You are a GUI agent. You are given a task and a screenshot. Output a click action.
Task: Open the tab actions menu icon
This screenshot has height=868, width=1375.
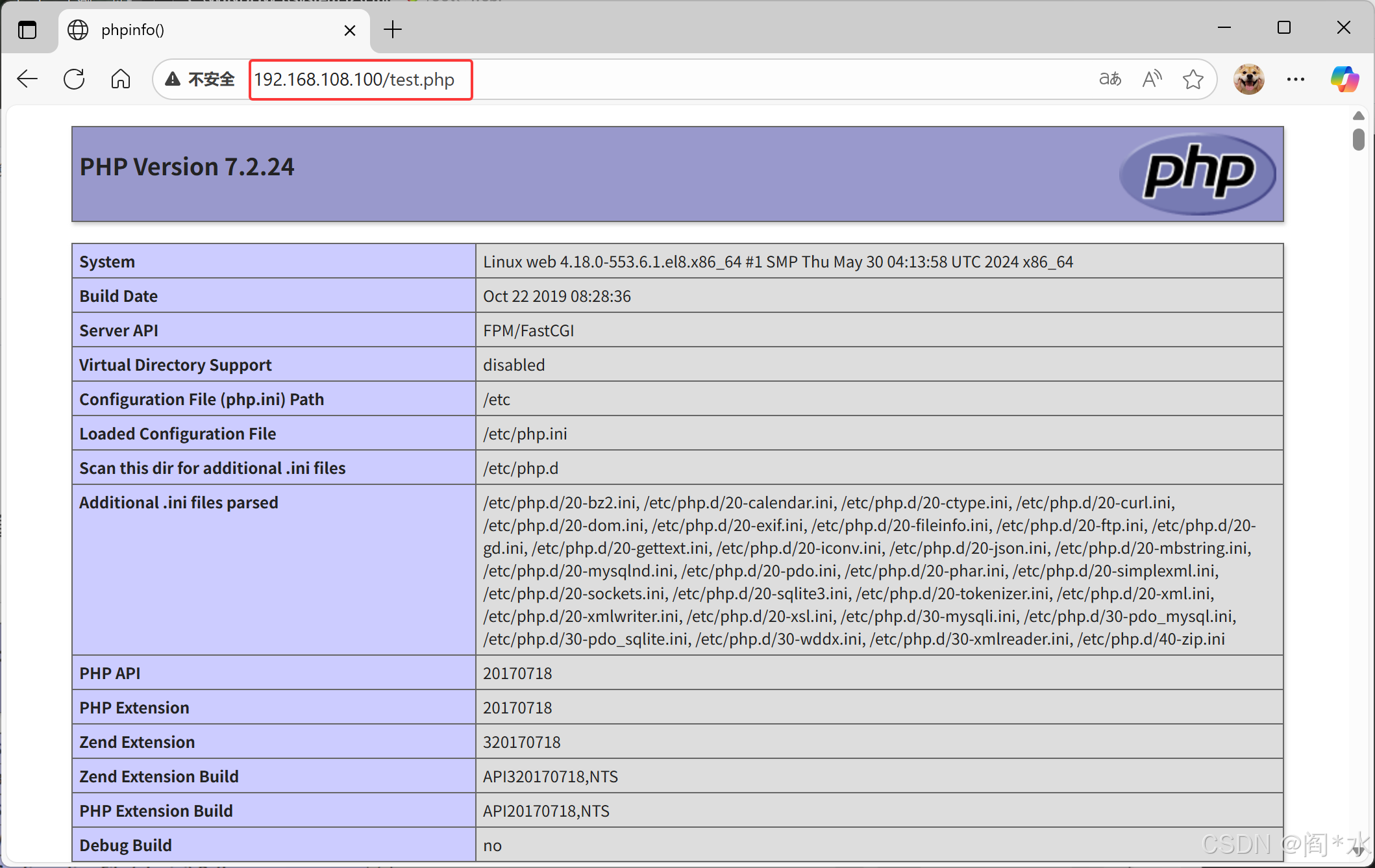[27, 30]
